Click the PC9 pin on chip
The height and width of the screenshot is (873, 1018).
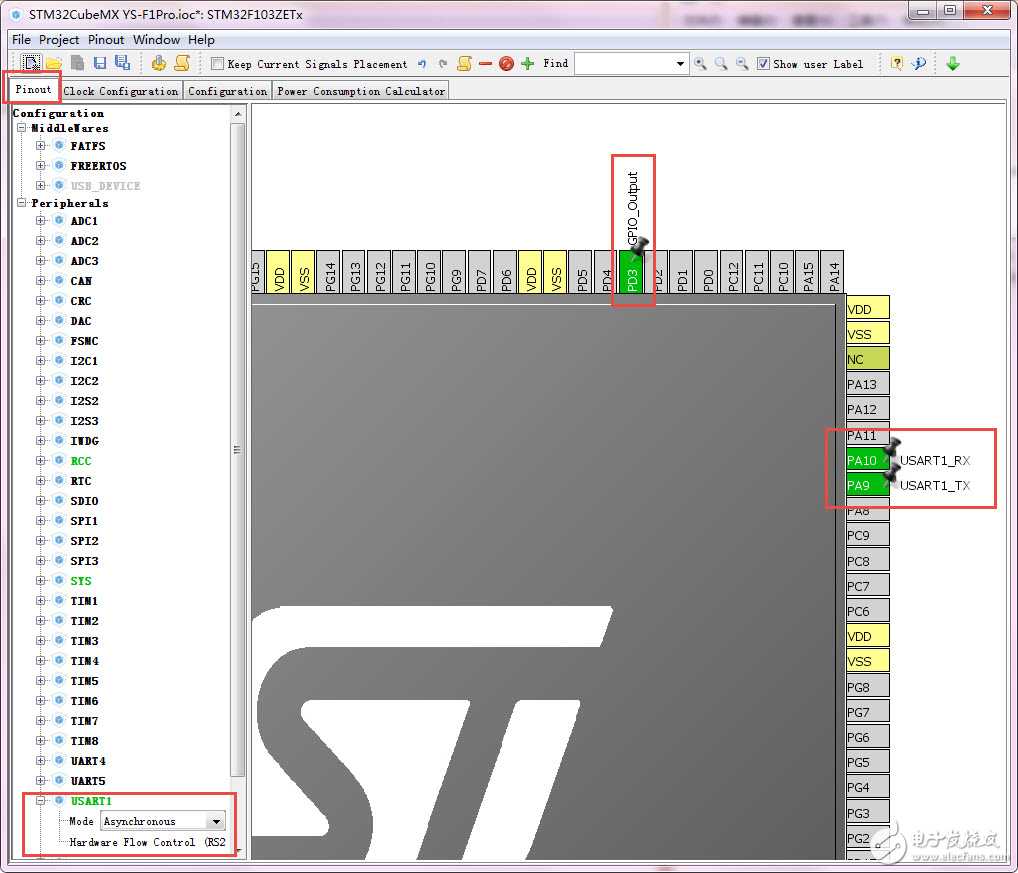pos(867,535)
